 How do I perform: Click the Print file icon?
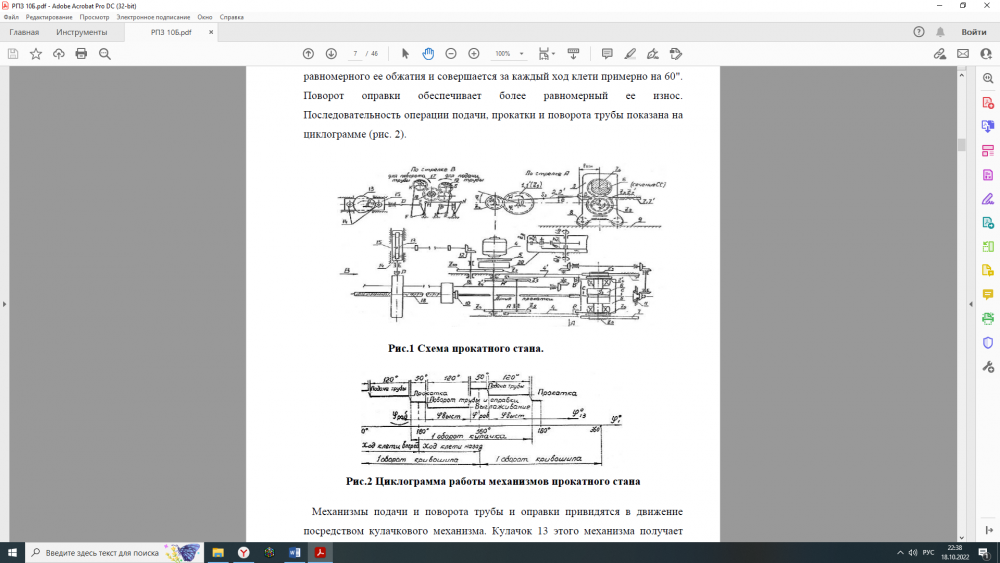click(x=81, y=53)
